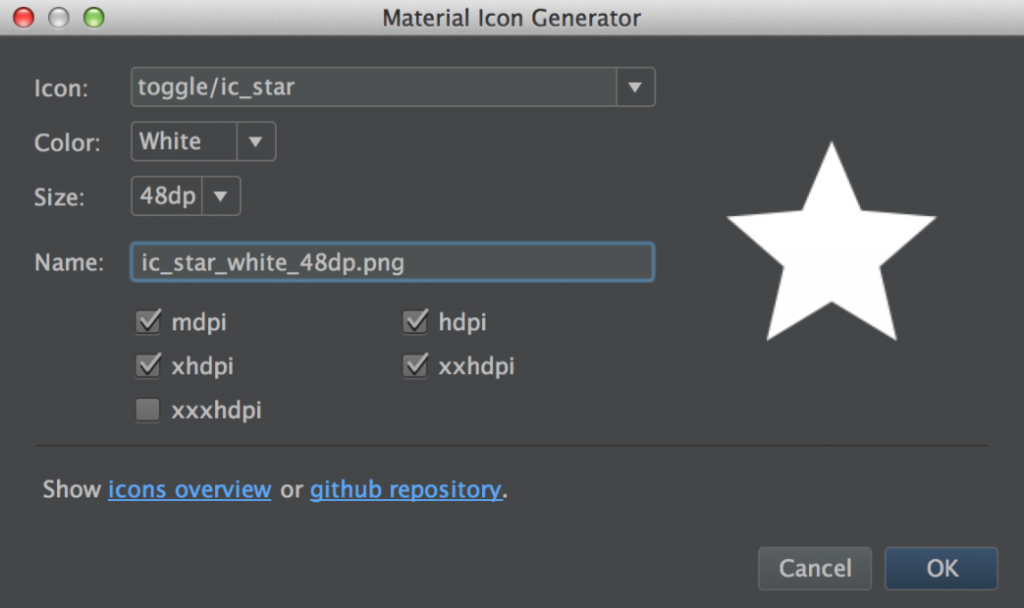Uncheck the mdpi density option

click(148, 321)
